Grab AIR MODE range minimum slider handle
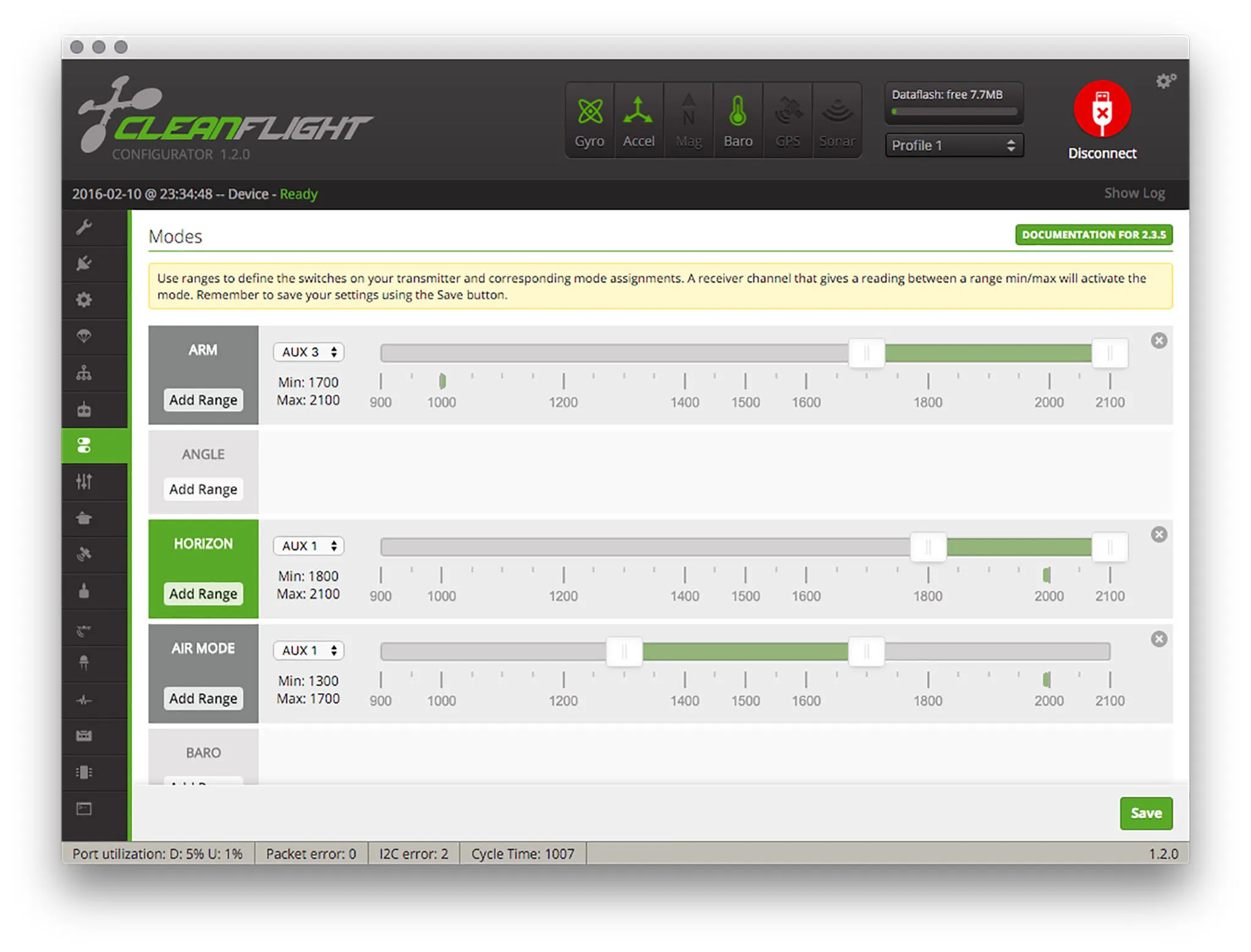 tap(624, 652)
